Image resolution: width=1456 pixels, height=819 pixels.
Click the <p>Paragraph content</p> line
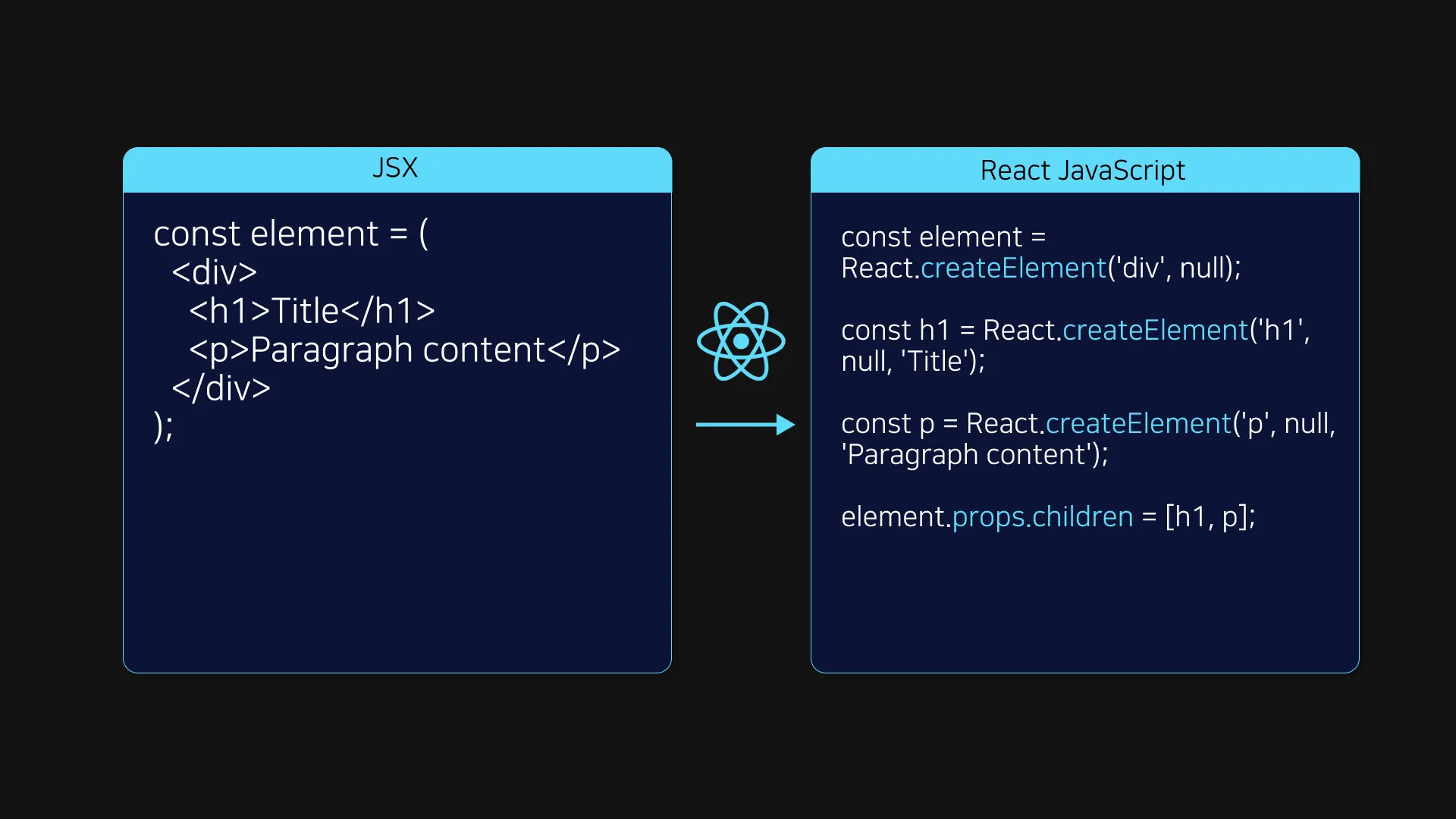(404, 350)
